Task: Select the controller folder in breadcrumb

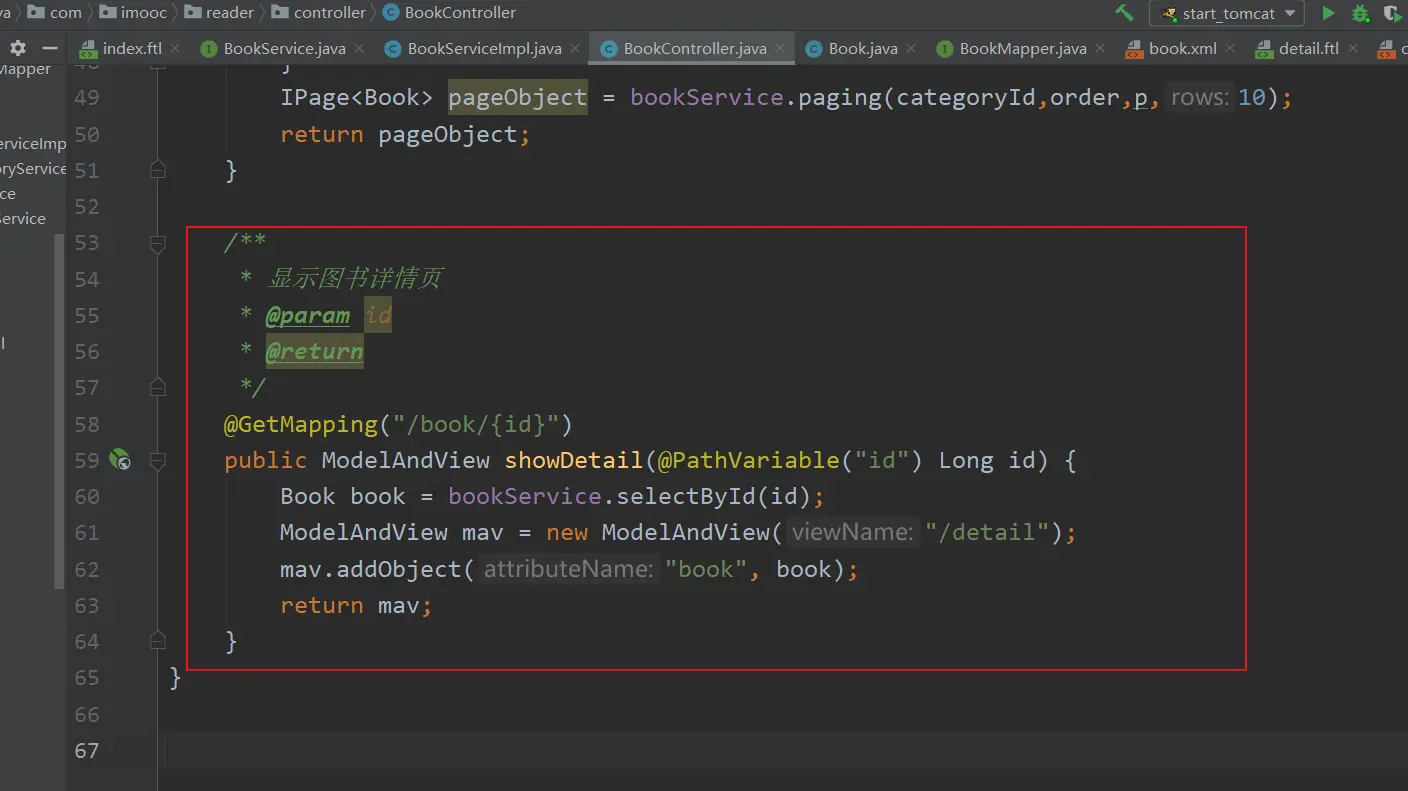Action: click(330, 13)
